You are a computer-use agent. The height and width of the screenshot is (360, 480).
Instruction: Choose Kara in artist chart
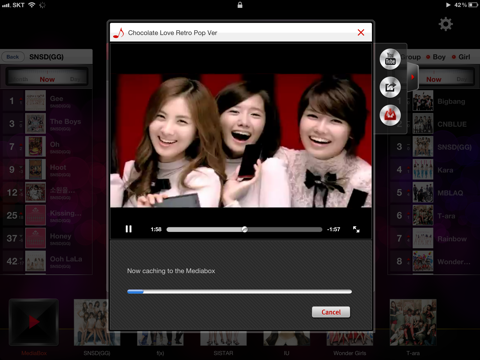coord(433,170)
